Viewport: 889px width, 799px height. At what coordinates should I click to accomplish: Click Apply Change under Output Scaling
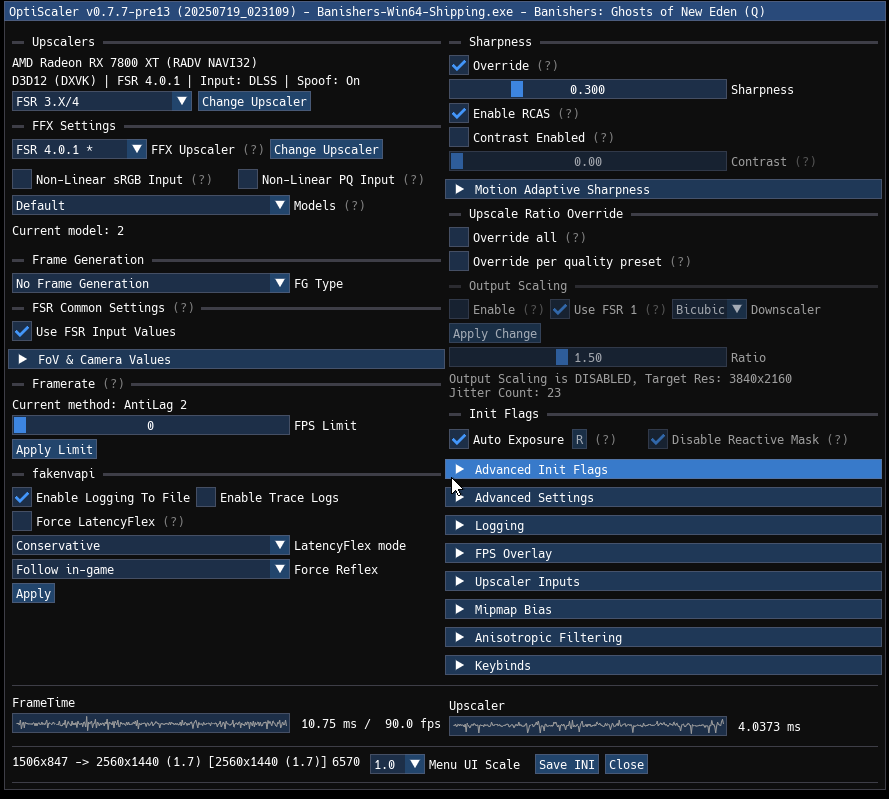[495, 333]
